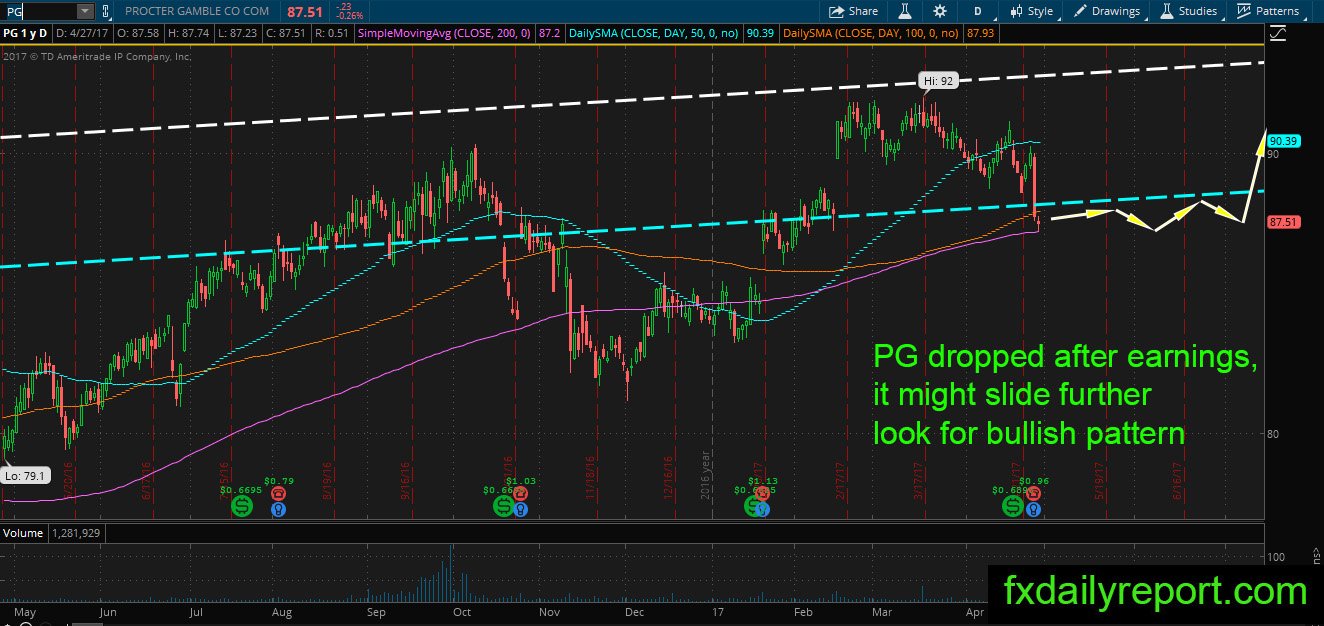Click the red earnings phone icon labeled $1.03
Image resolution: width=1324 pixels, height=626 pixels.
pyautogui.click(x=521, y=494)
